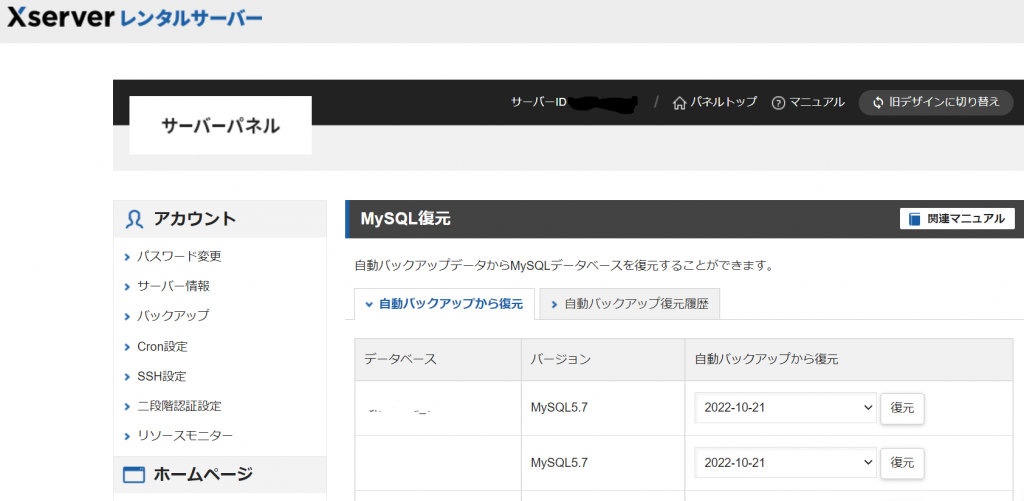Click the book icon in 関連マニュアル
Screen dimensions: 1024x501
[914, 219]
